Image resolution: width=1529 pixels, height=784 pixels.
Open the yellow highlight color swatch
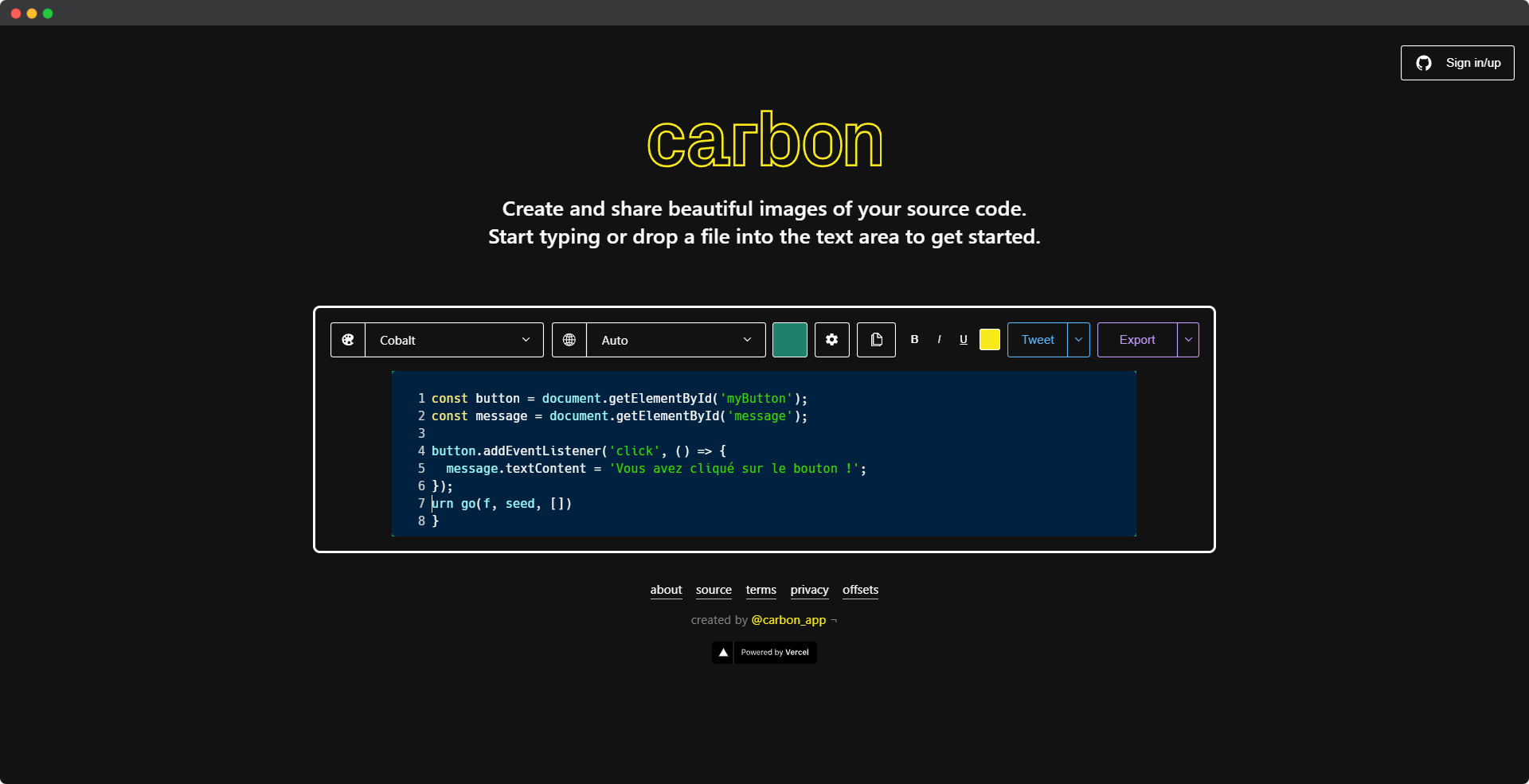tap(990, 340)
